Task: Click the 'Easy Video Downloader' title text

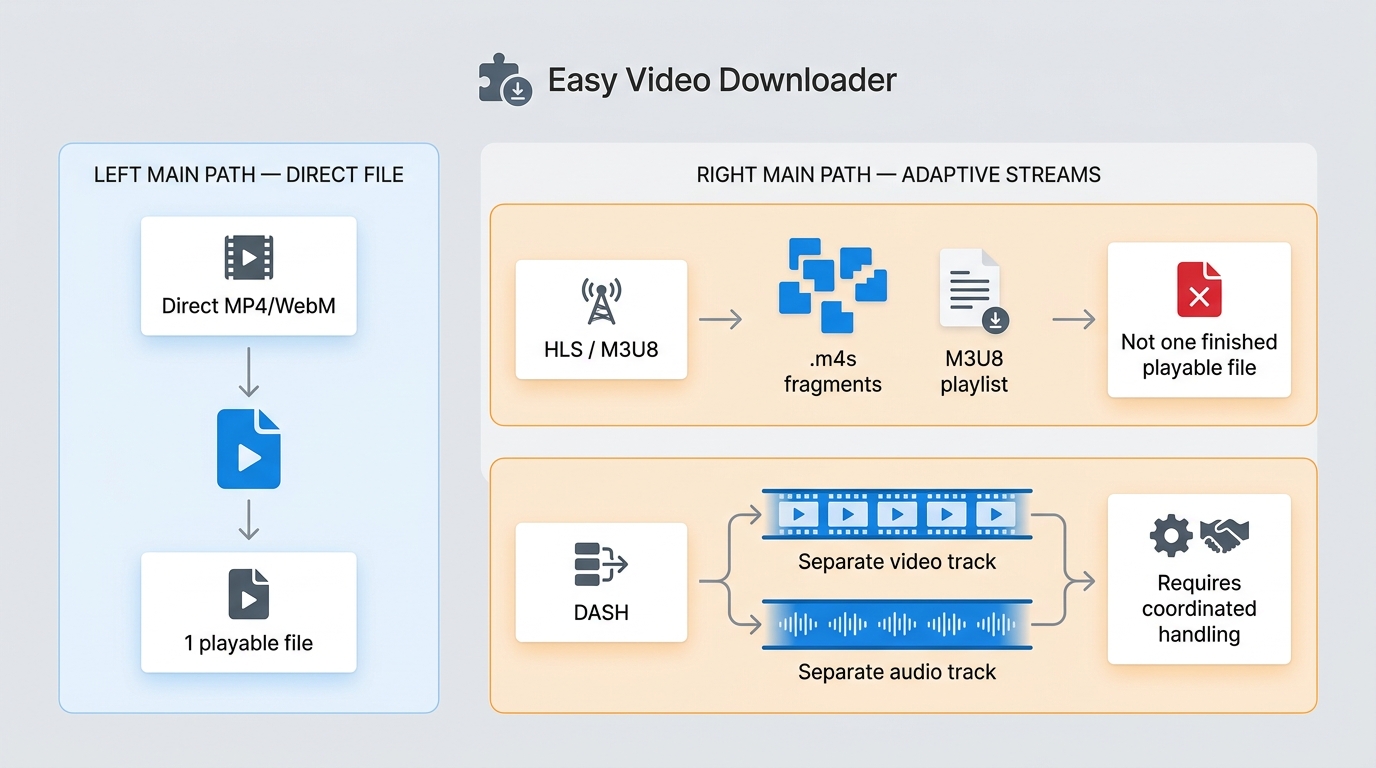Action: [722, 80]
